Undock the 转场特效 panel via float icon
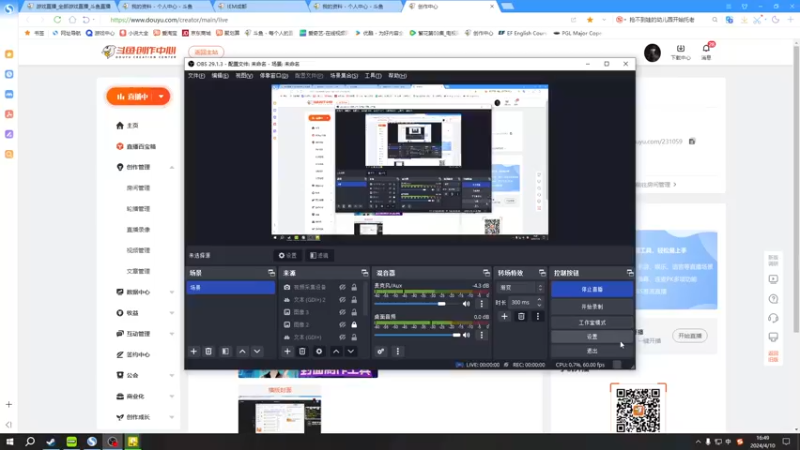This screenshot has width=800, height=450. tap(542, 273)
